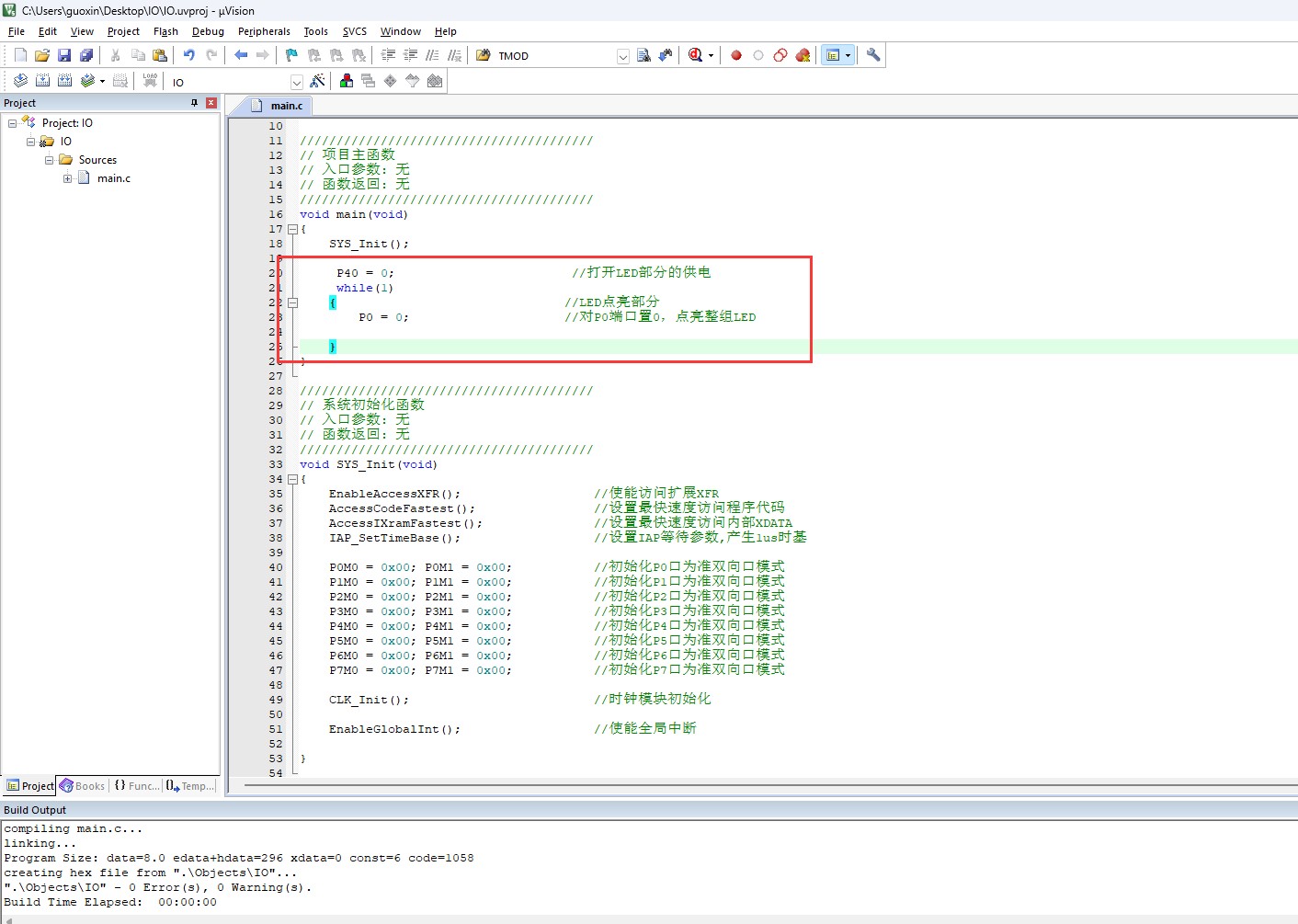Open window layout dropdown arrow
This screenshot has width=1298, height=924.
(x=848, y=55)
